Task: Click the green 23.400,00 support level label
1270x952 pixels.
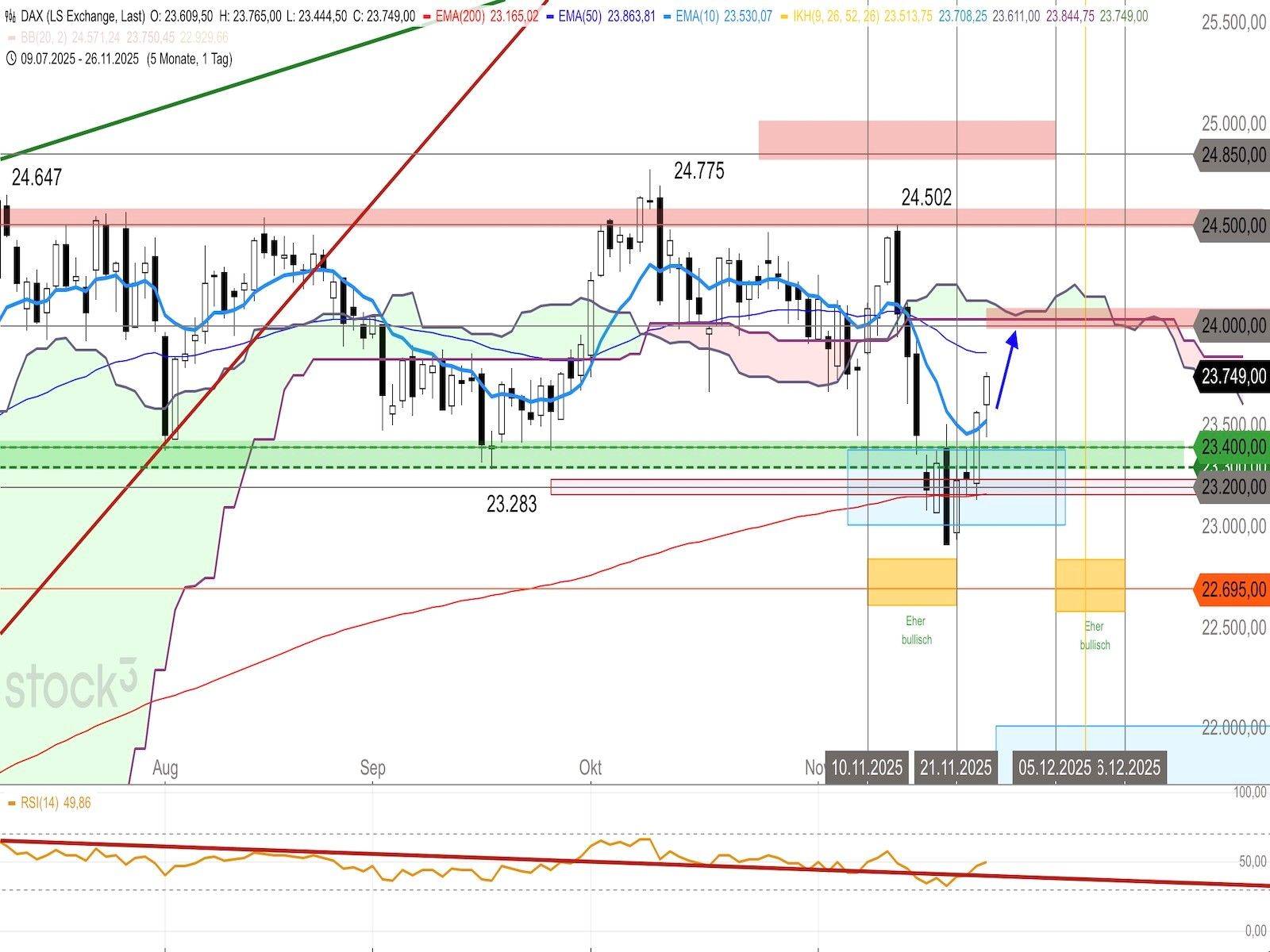Action: 1233,447
